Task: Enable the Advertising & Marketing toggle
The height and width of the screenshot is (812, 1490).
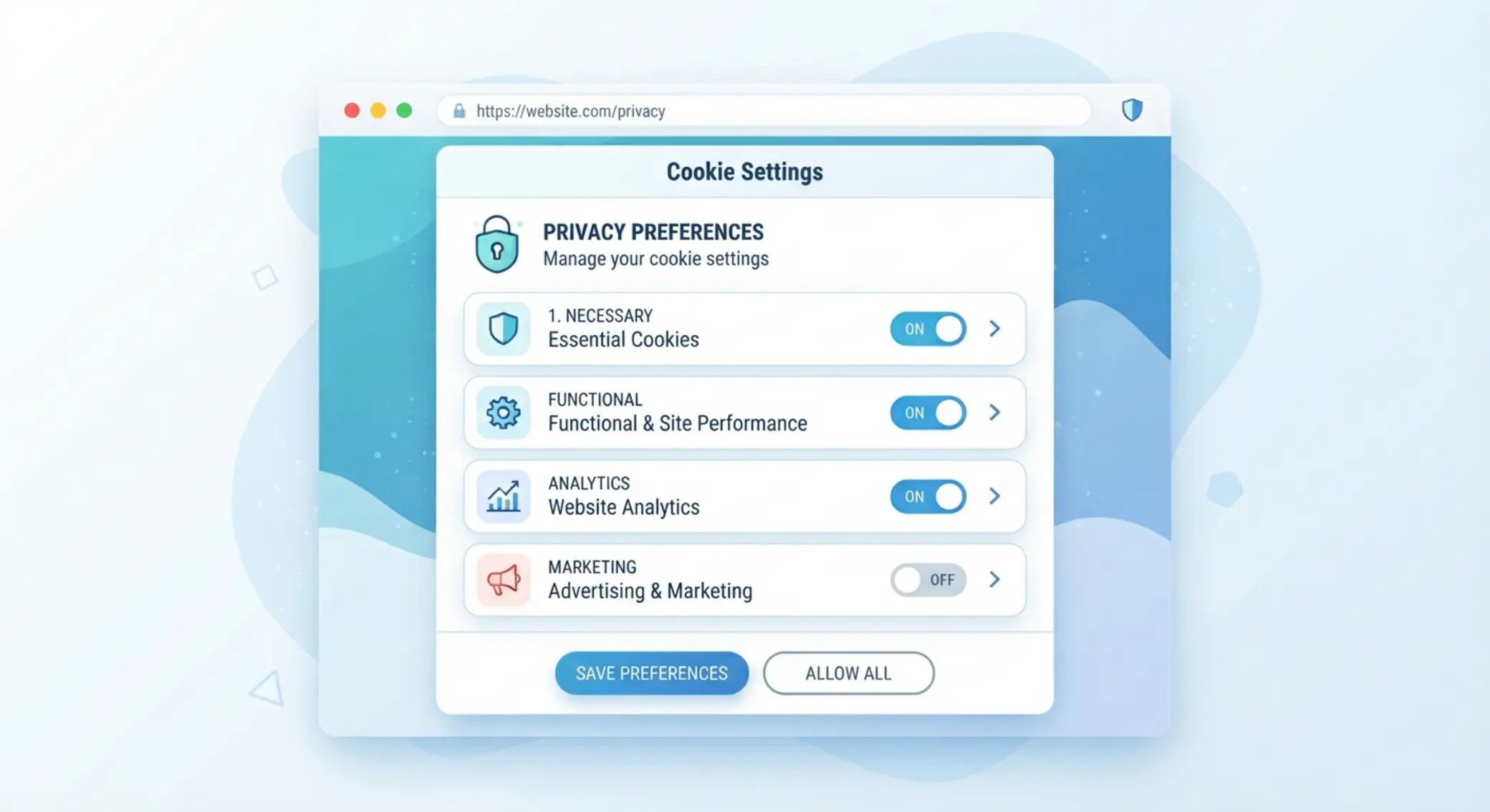Action: tap(928, 580)
